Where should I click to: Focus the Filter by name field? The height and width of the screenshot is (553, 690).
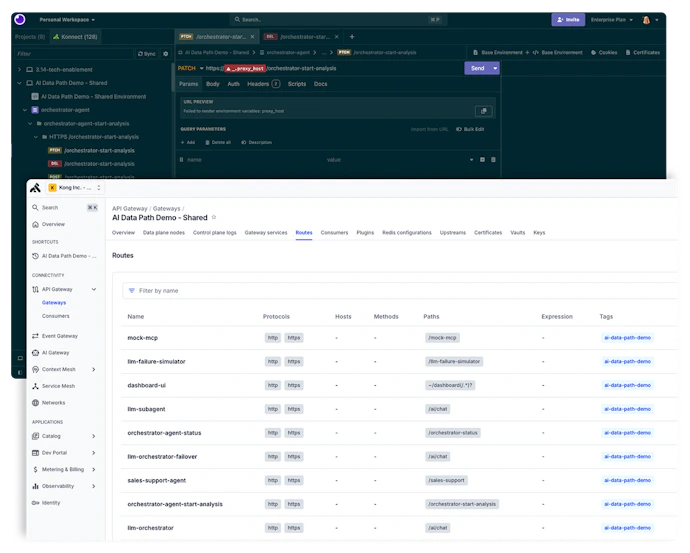tap(400, 291)
